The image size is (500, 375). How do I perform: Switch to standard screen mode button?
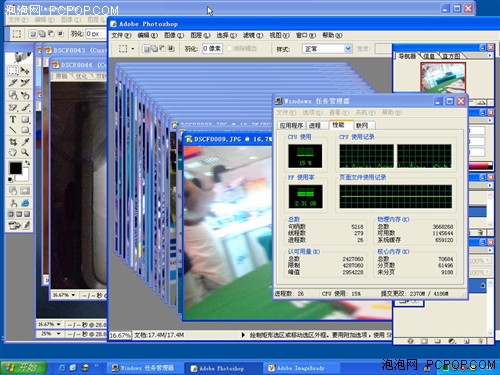pyautogui.click(x=11, y=214)
